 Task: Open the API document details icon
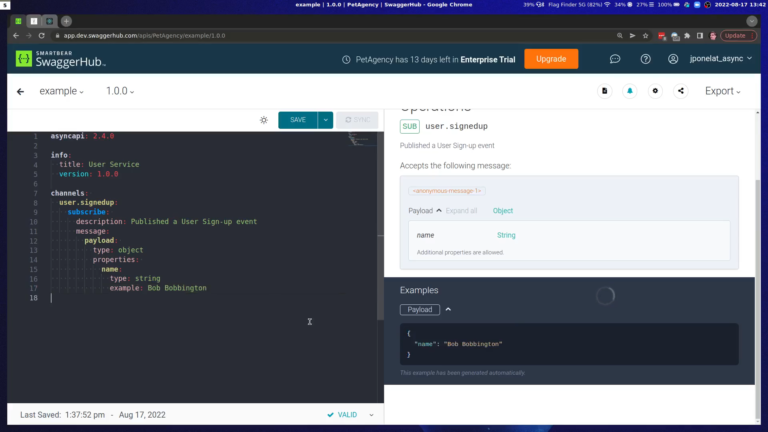[604, 91]
